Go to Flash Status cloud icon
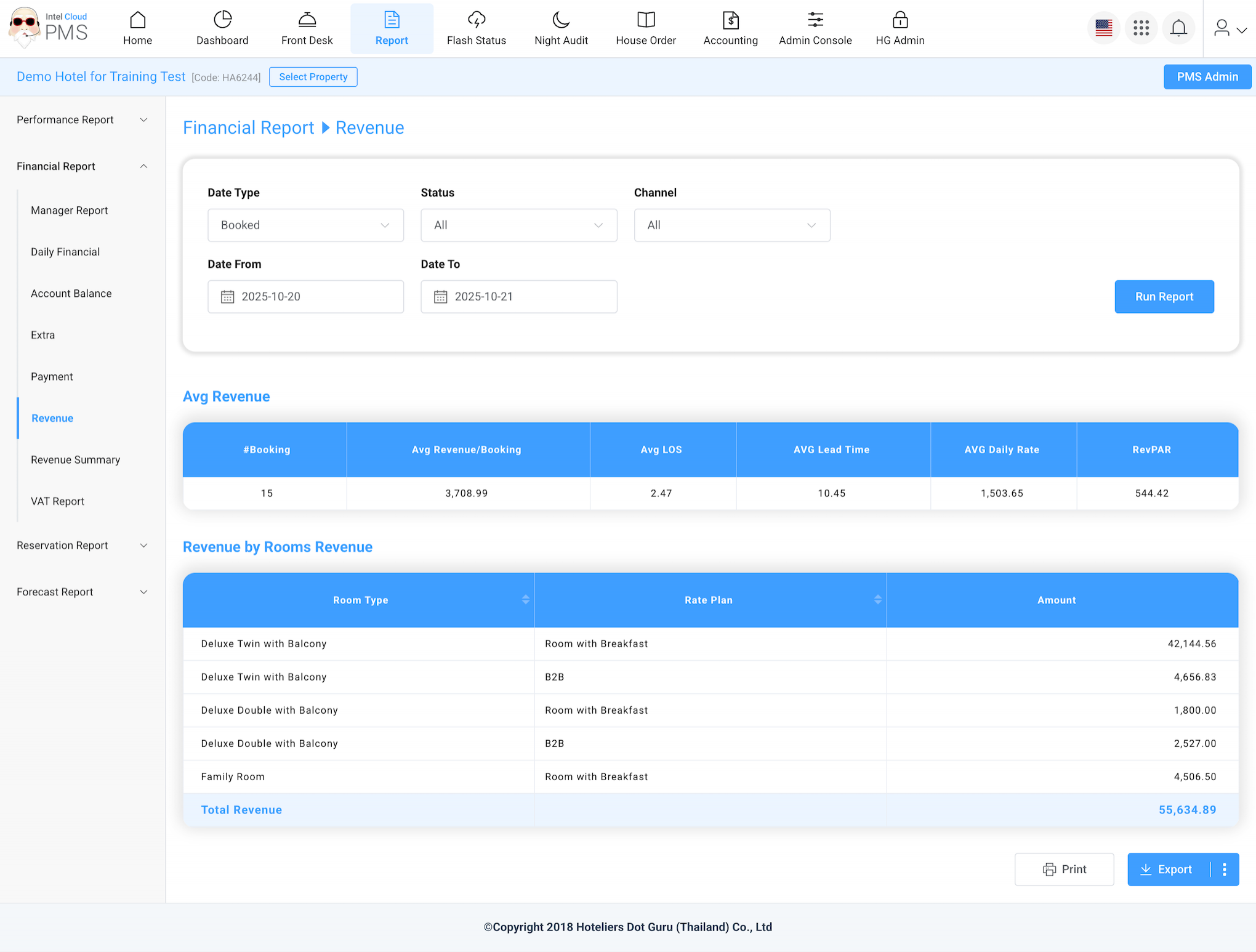This screenshot has height=952, width=1256. (x=476, y=20)
